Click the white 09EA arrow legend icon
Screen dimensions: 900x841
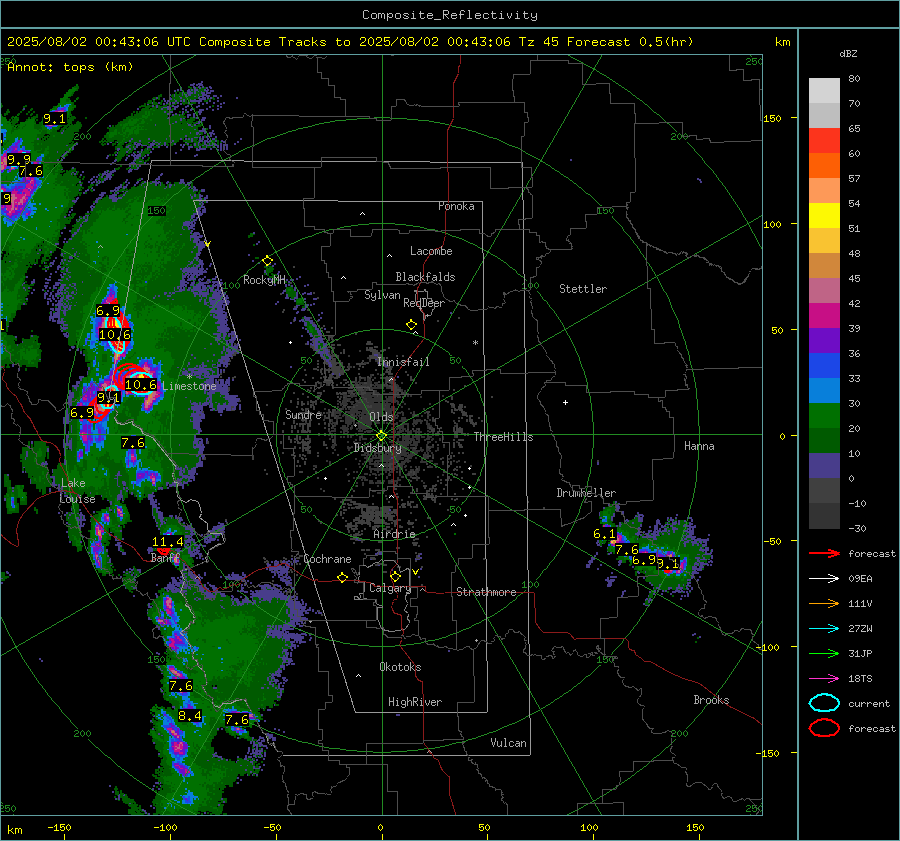pyautogui.click(x=824, y=578)
